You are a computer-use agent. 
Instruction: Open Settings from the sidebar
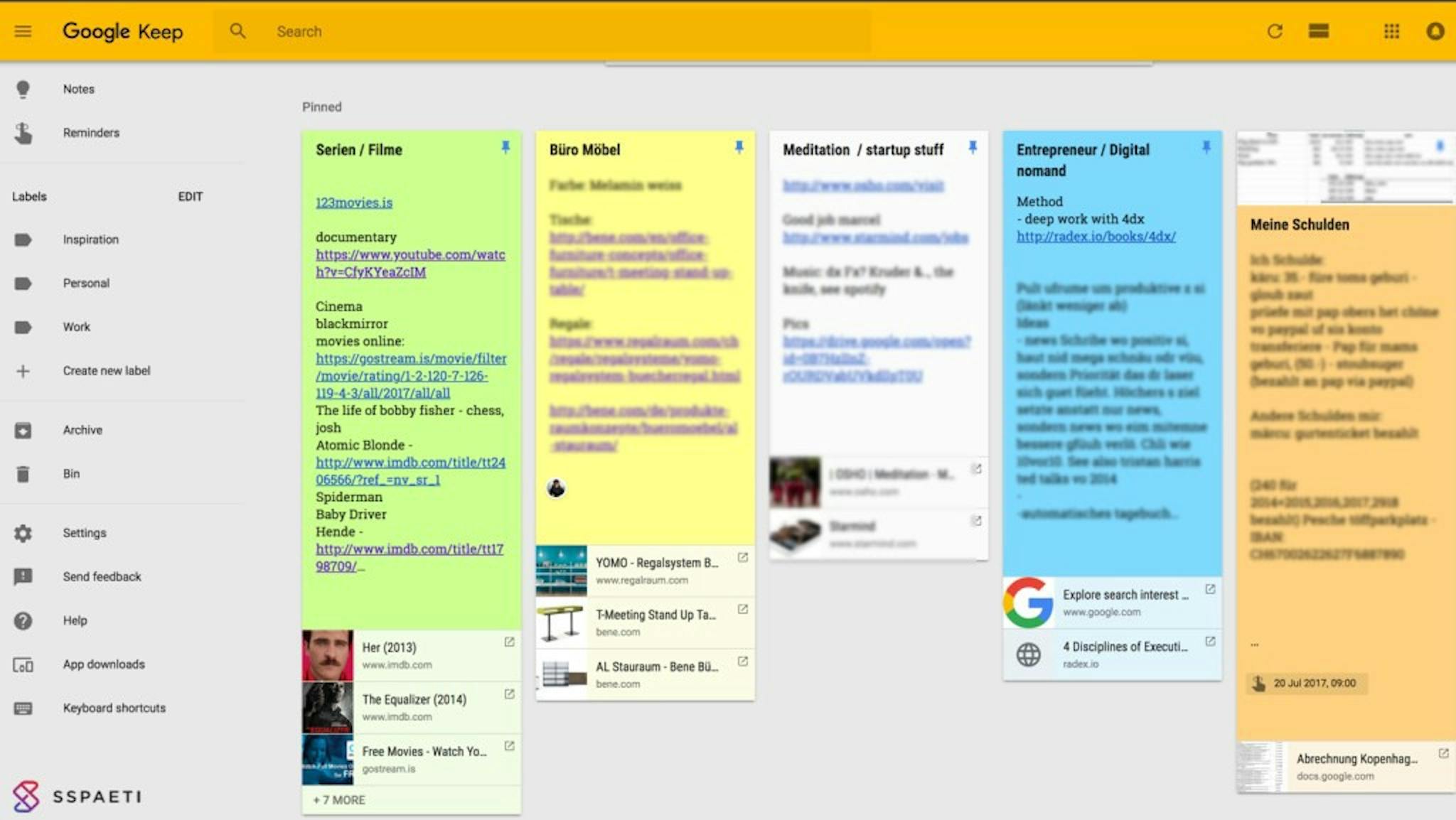coord(85,533)
